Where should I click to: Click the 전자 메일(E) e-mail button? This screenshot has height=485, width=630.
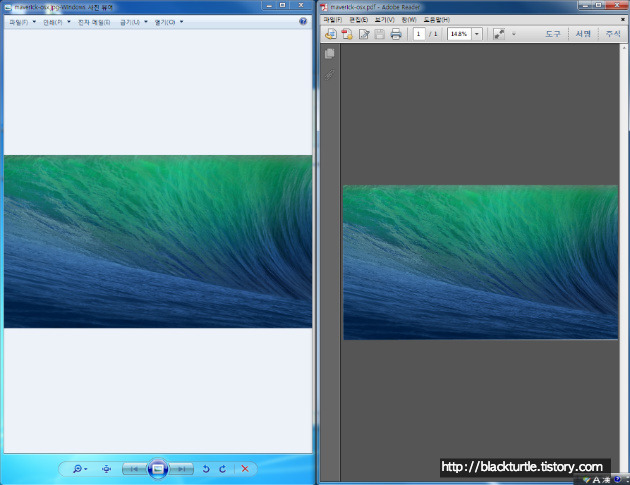point(94,22)
